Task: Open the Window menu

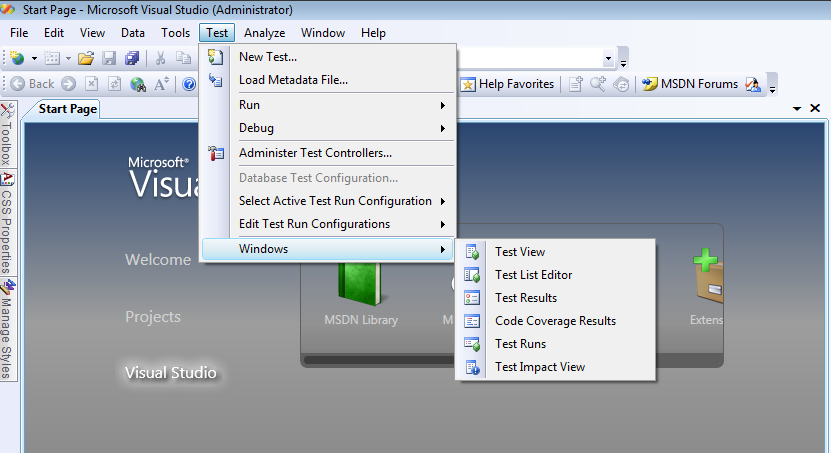Action: click(x=323, y=33)
